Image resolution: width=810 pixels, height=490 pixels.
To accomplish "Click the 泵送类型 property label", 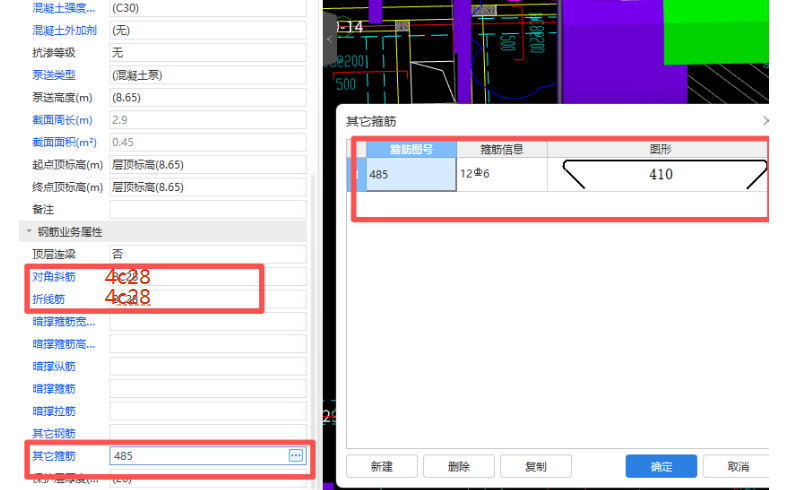I will (54, 75).
